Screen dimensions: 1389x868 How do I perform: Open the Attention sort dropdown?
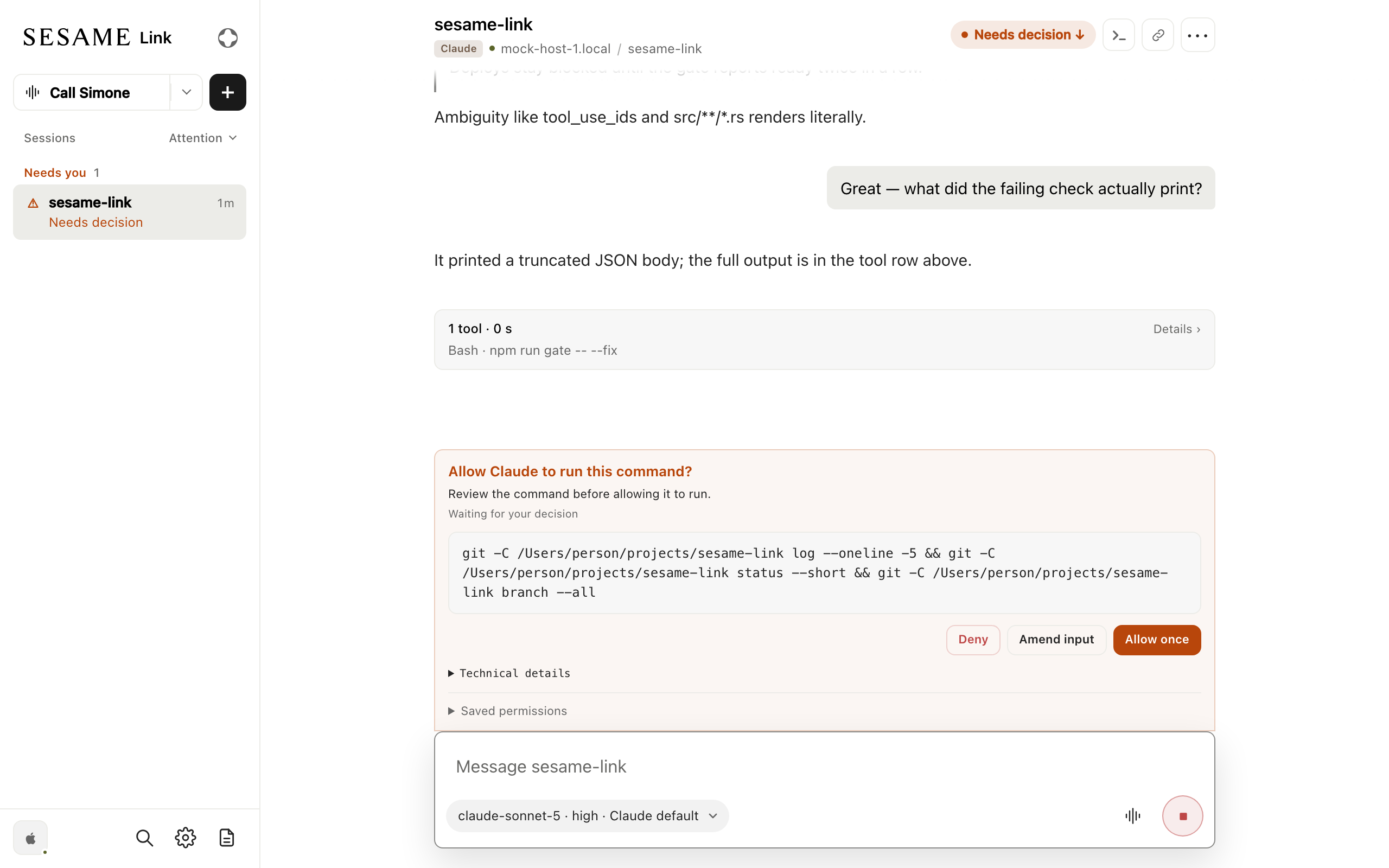[202, 138]
